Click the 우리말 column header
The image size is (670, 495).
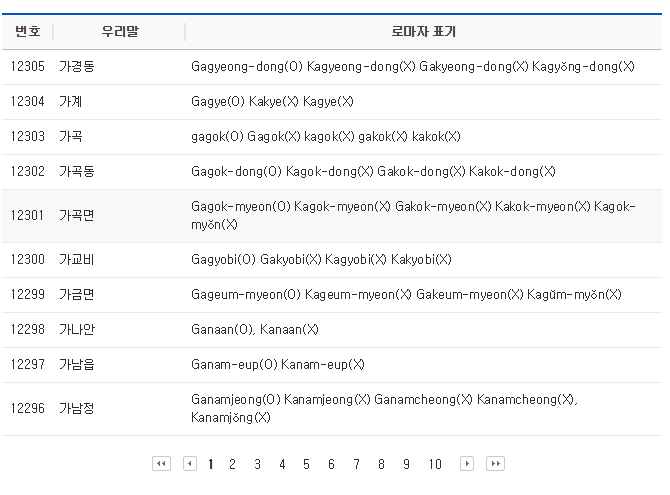[x=120, y=32]
